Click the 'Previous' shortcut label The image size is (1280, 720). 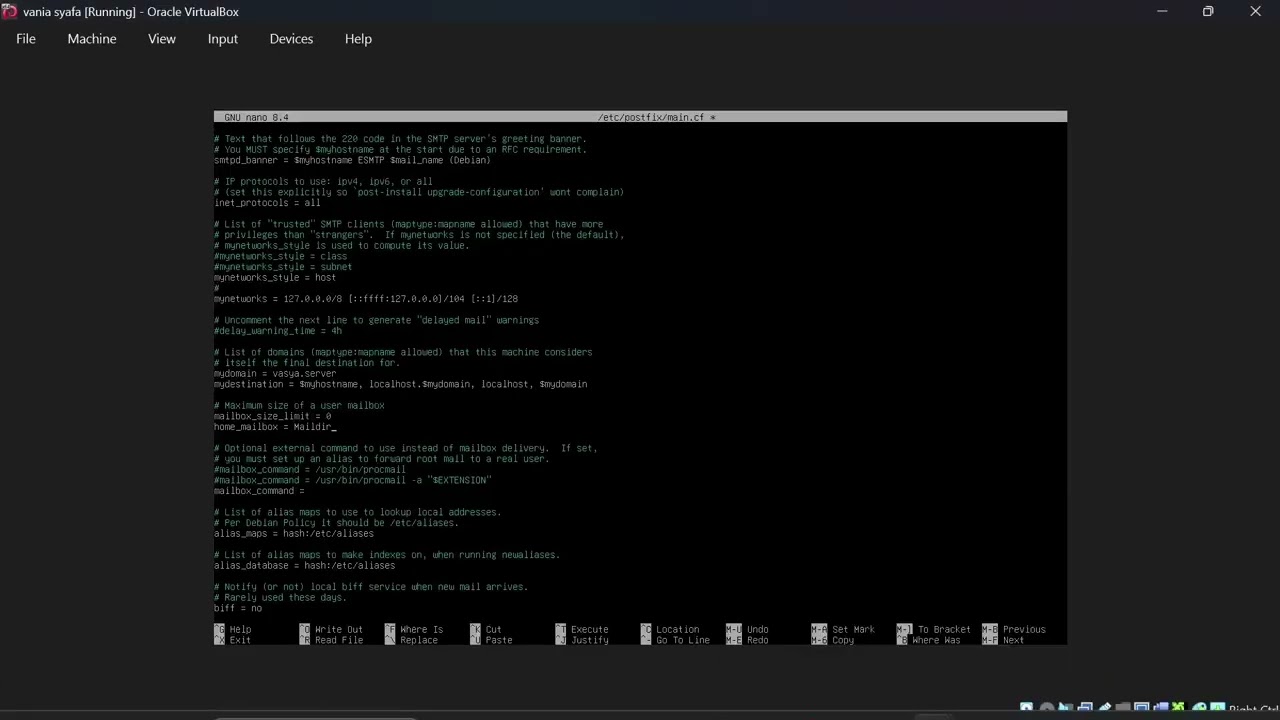coord(1024,630)
